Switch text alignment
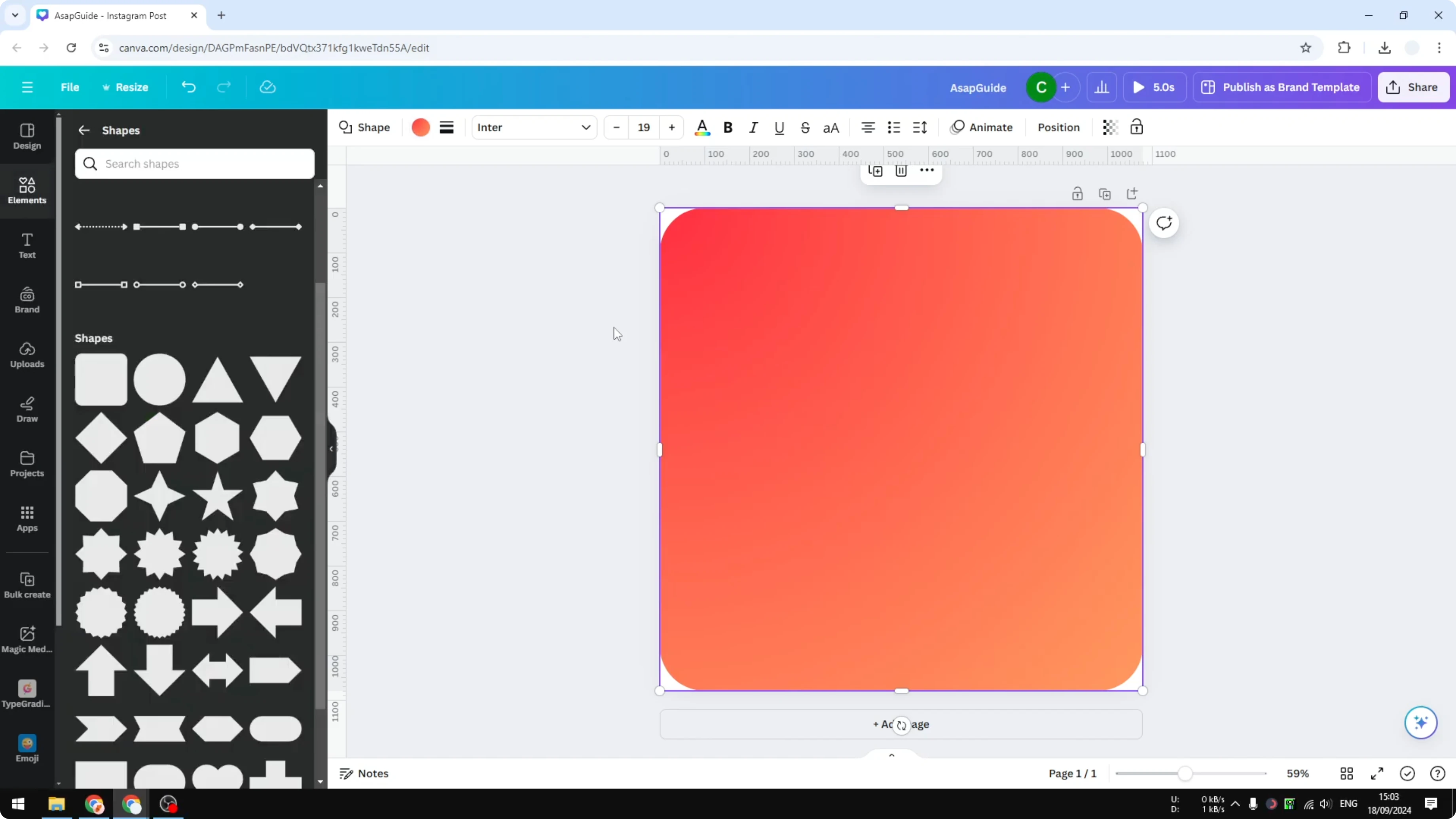1456x819 pixels. [x=868, y=127]
